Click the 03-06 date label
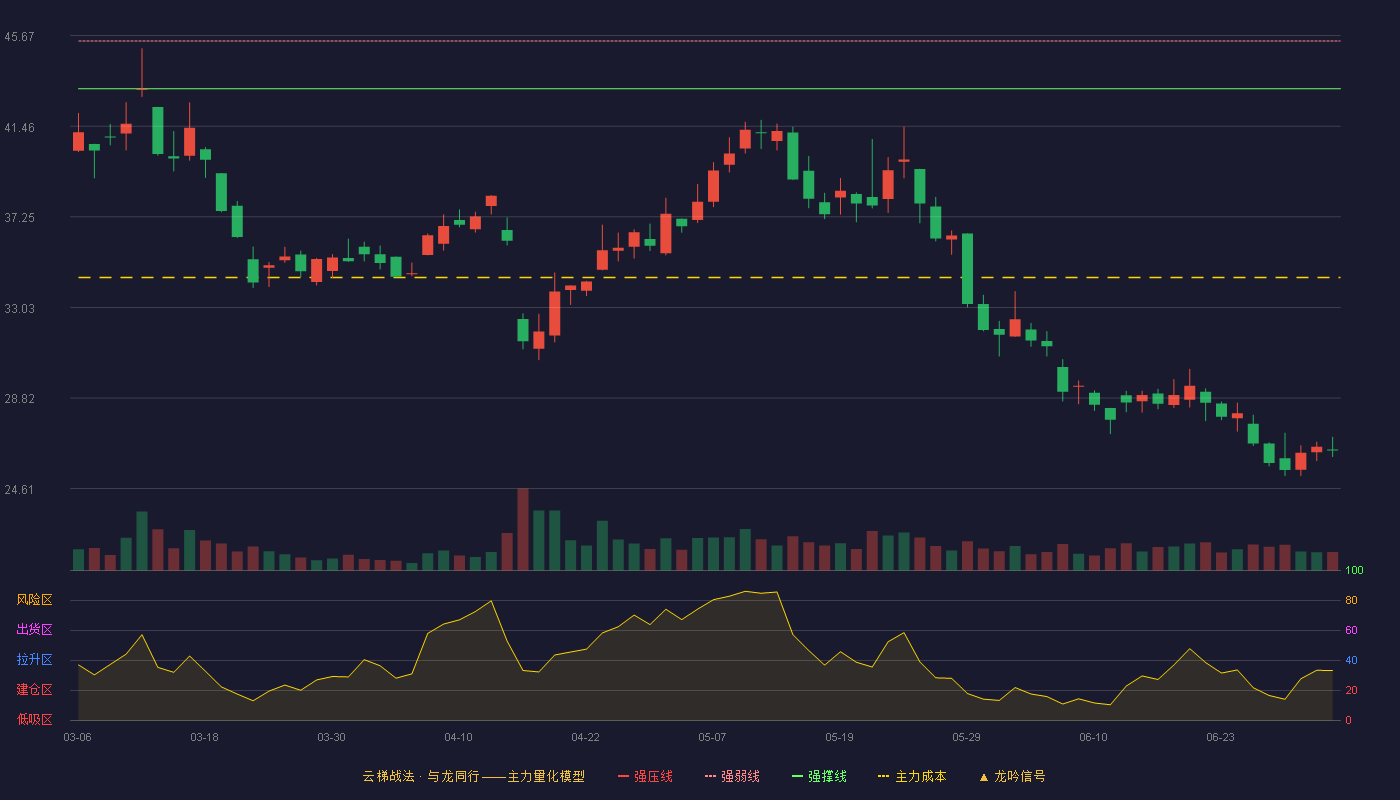The image size is (1400, 800). 78,737
